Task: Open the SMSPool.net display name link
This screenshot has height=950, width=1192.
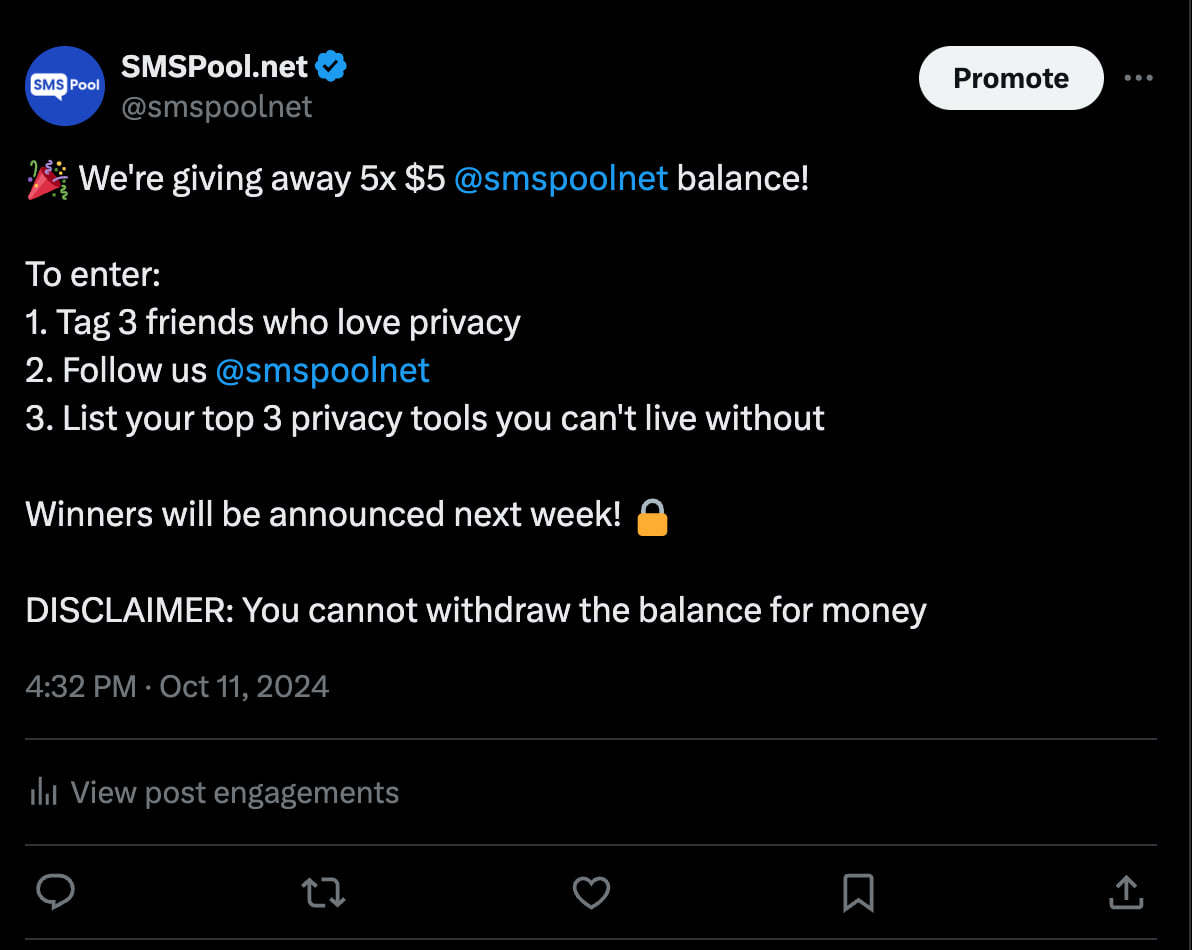Action: pos(214,67)
